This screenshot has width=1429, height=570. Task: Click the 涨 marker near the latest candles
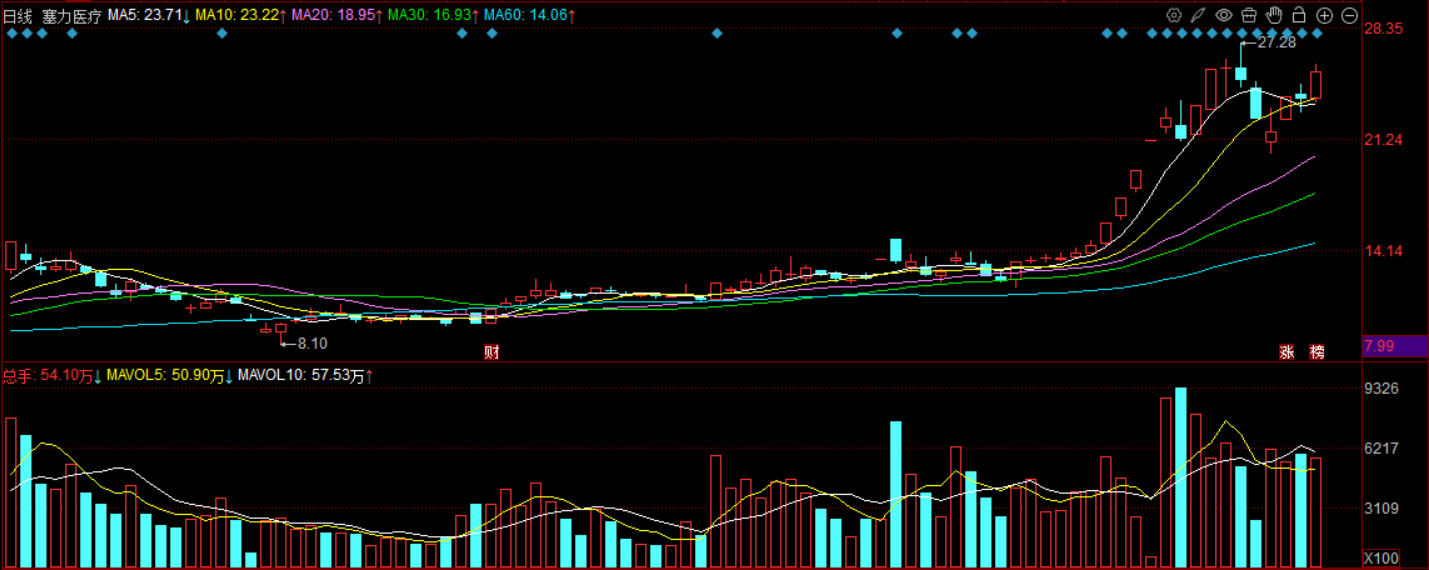1287,352
